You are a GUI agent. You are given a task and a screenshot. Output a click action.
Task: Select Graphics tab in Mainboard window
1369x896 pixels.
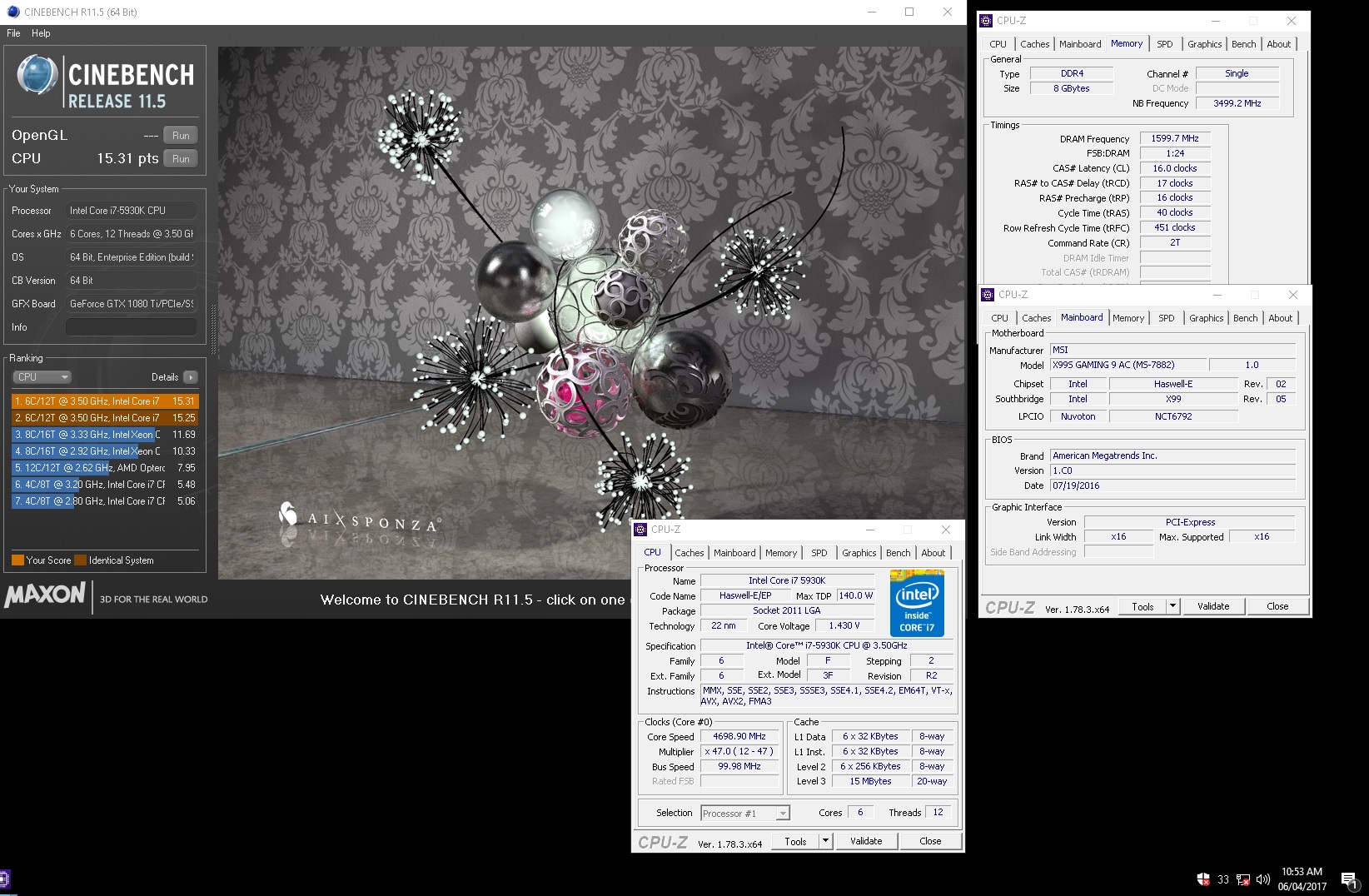[x=1206, y=318]
